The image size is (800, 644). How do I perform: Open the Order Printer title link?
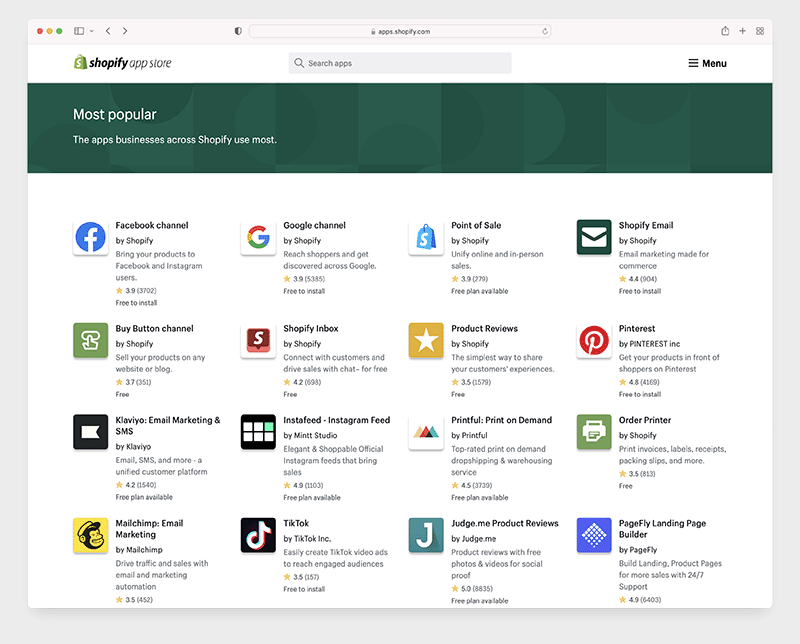(645, 420)
